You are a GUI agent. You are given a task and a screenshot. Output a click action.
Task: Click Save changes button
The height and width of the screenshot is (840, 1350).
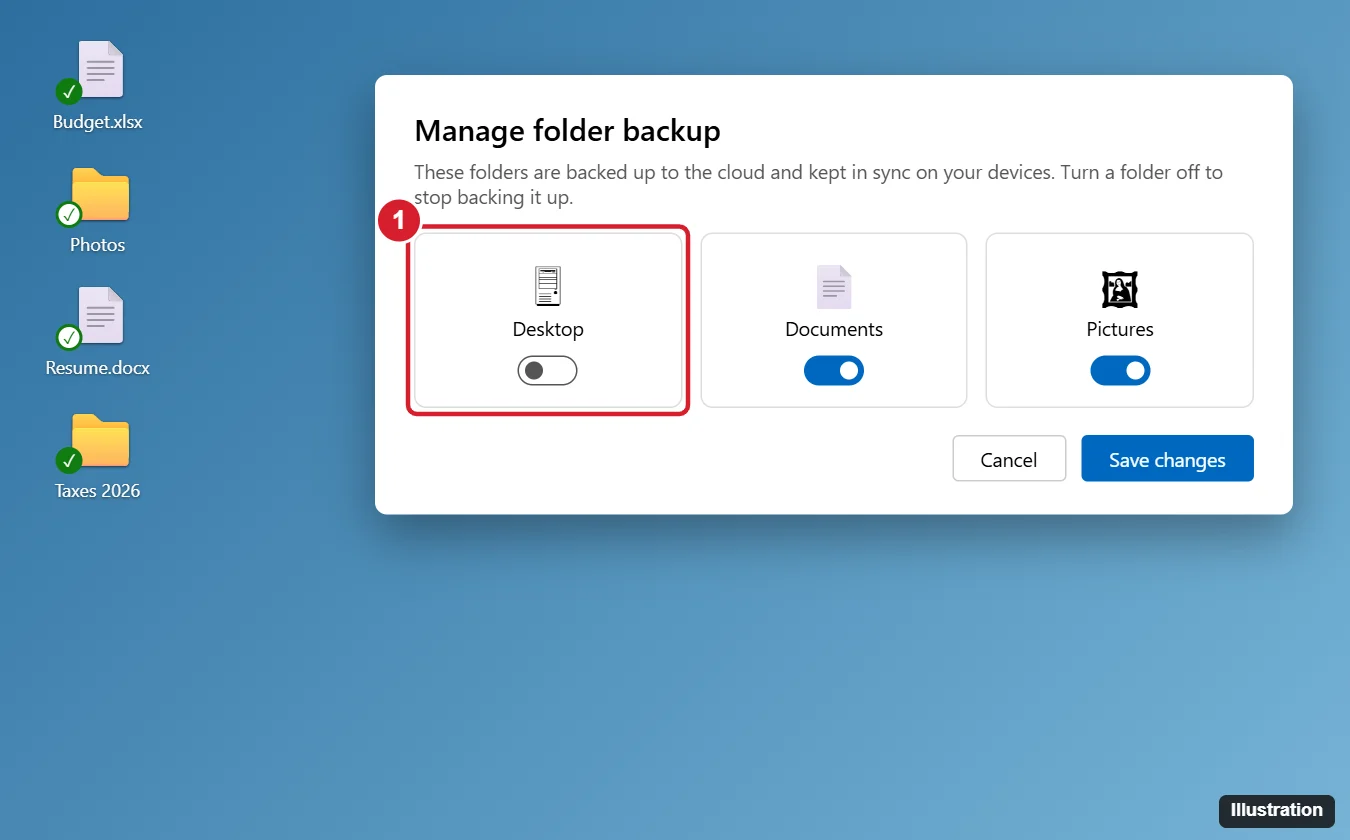(x=1167, y=459)
